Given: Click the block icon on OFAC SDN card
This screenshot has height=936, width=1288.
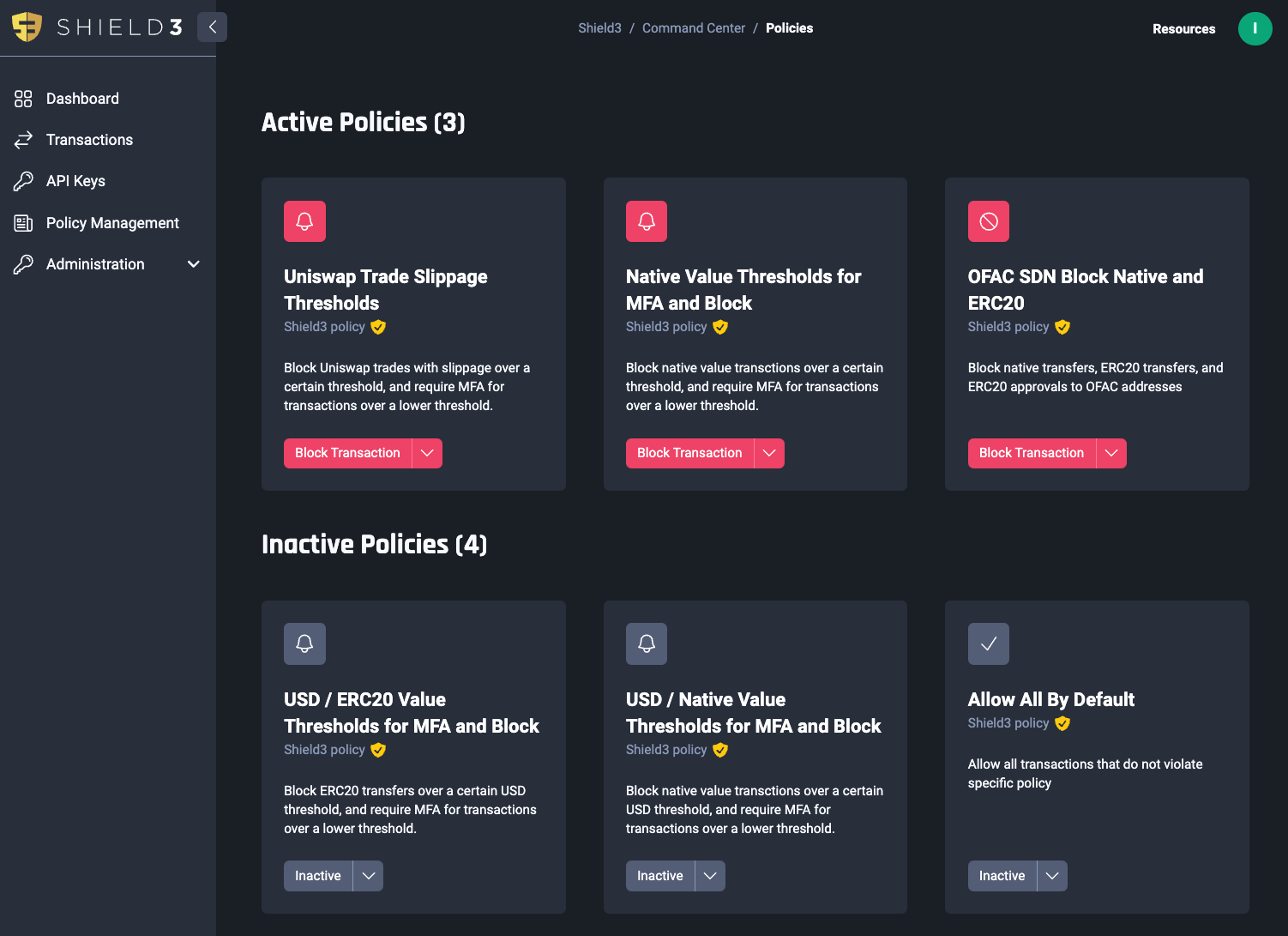Looking at the screenshot, I should [x=989, y=221].
